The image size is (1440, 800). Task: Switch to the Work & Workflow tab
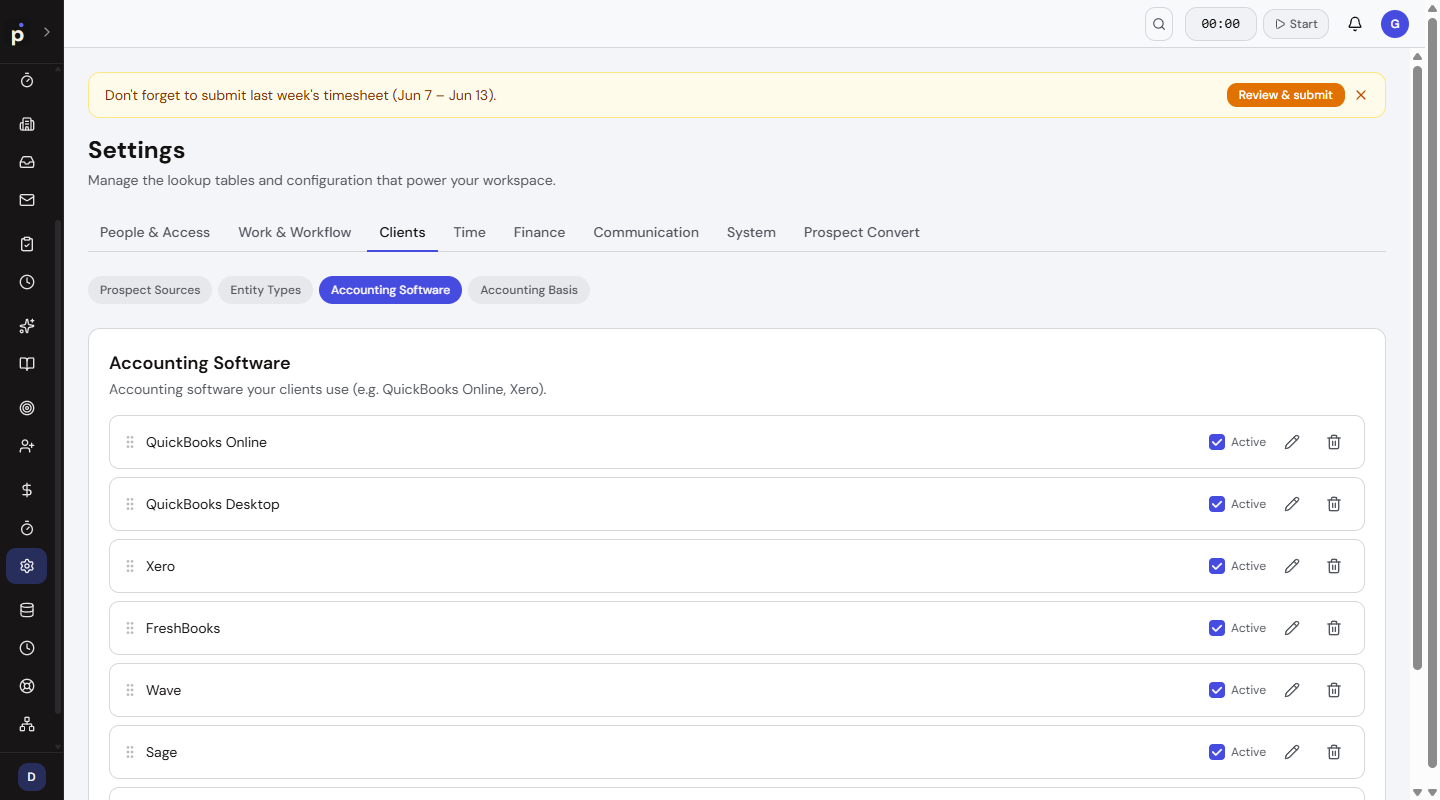pos(295,232)
